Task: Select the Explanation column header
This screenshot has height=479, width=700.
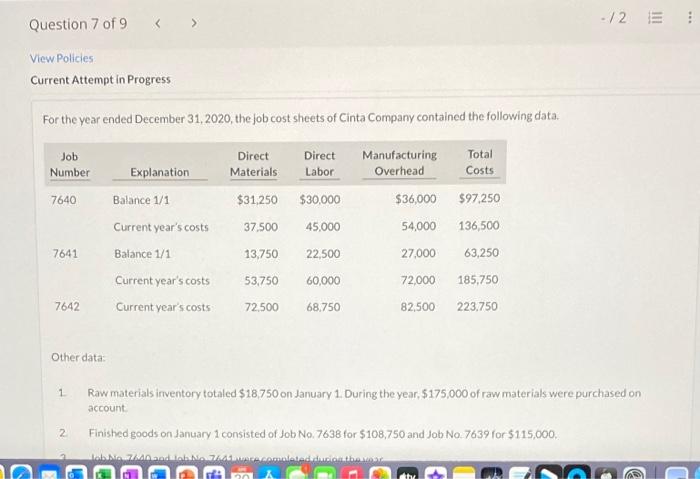Action: point(160,172)
